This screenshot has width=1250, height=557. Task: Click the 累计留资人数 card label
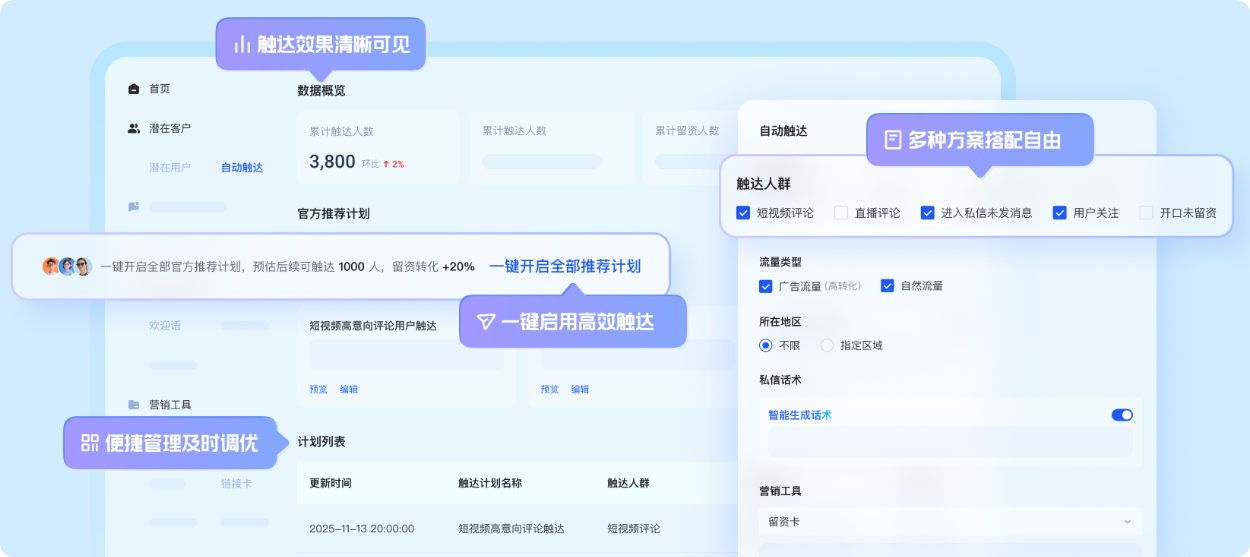[688, 131]
